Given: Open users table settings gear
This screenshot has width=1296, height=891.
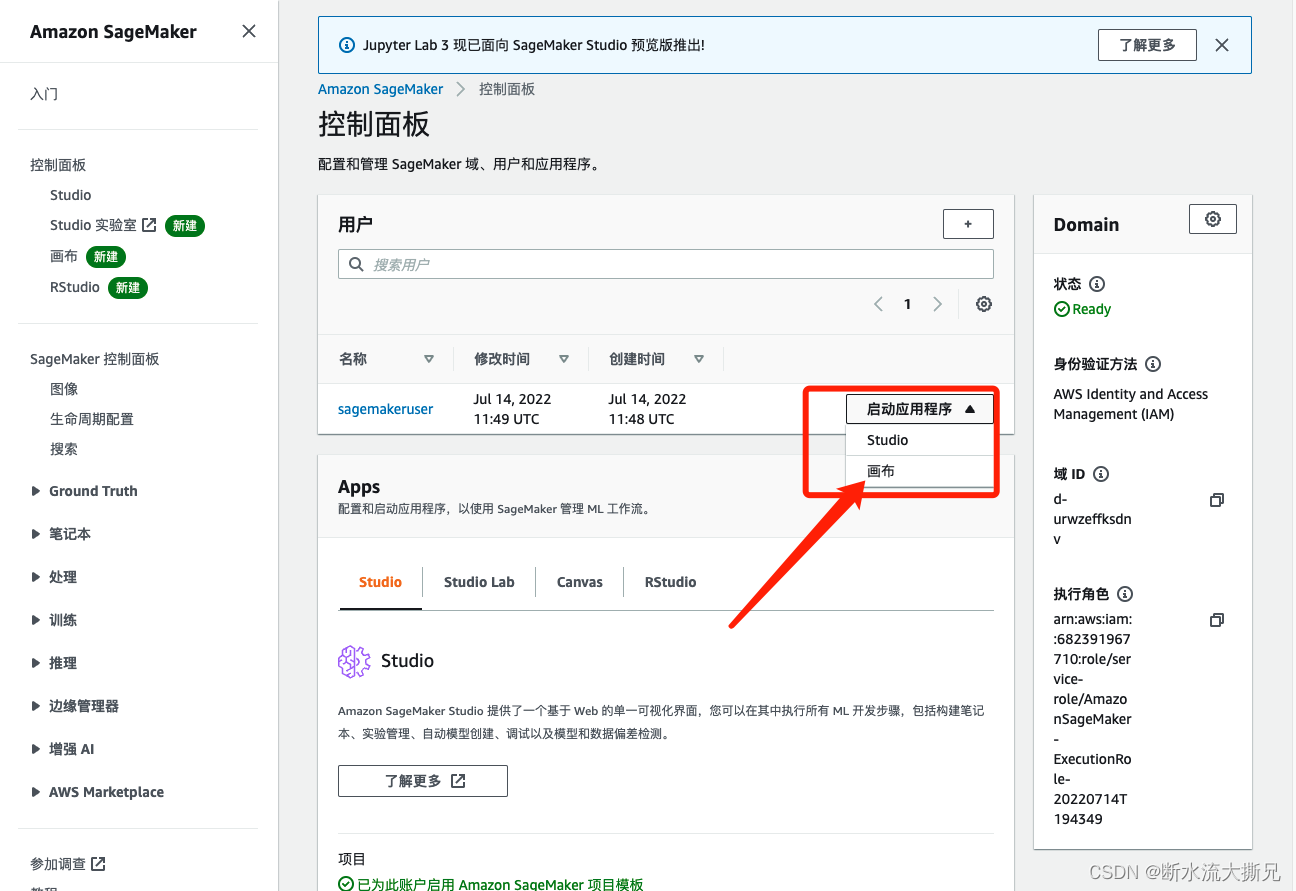Looking at the screenshot, I should click(984, 304).
